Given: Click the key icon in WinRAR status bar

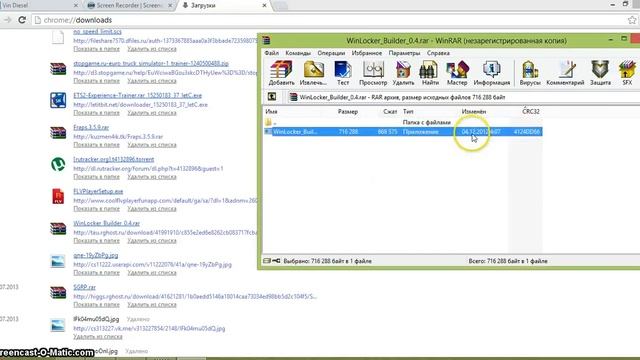Looking at the screenshot, I should [x=276, y=260].
